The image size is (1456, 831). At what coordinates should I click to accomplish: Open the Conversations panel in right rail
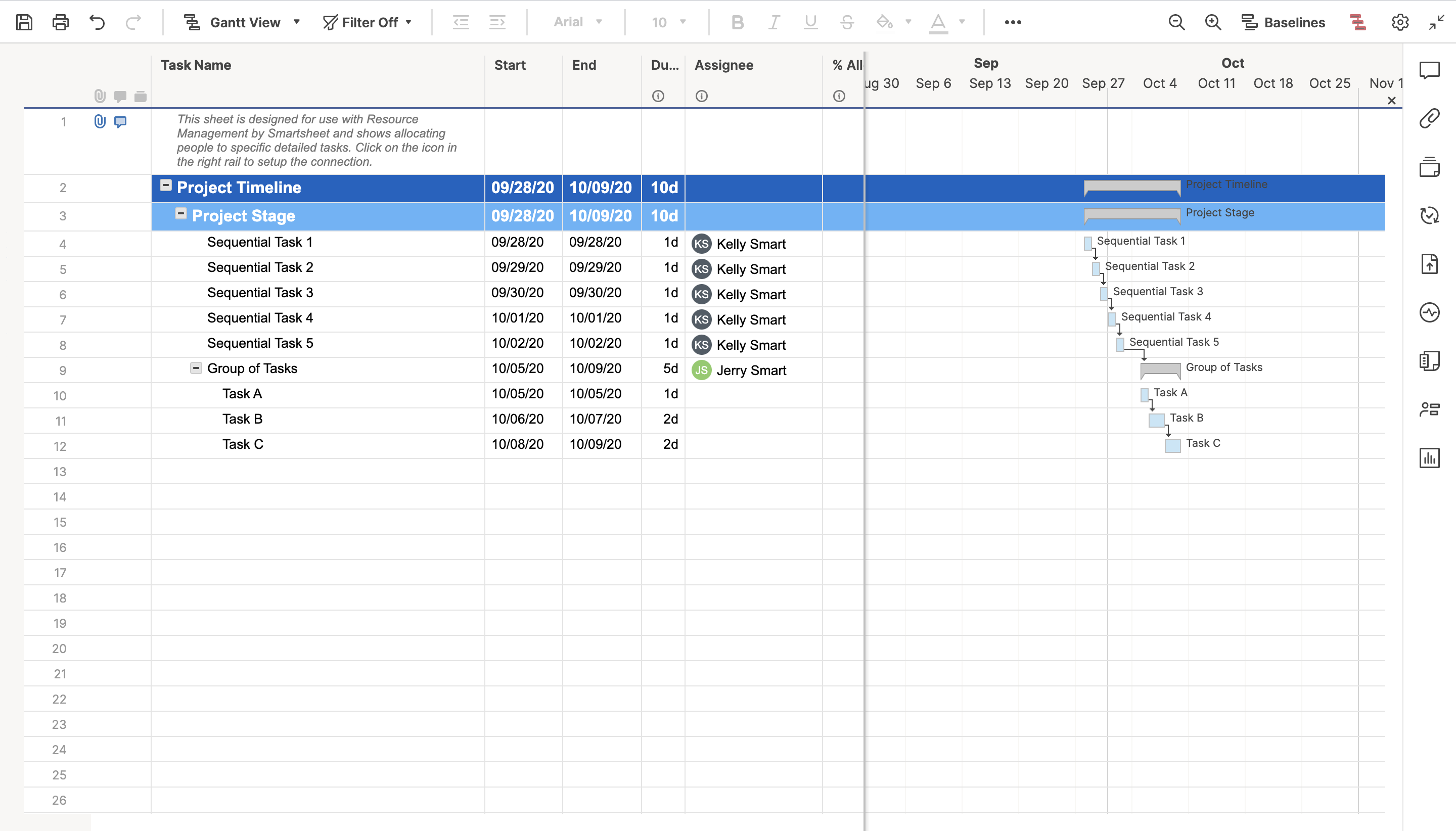pyautogui.click(x=1429, y=71)
